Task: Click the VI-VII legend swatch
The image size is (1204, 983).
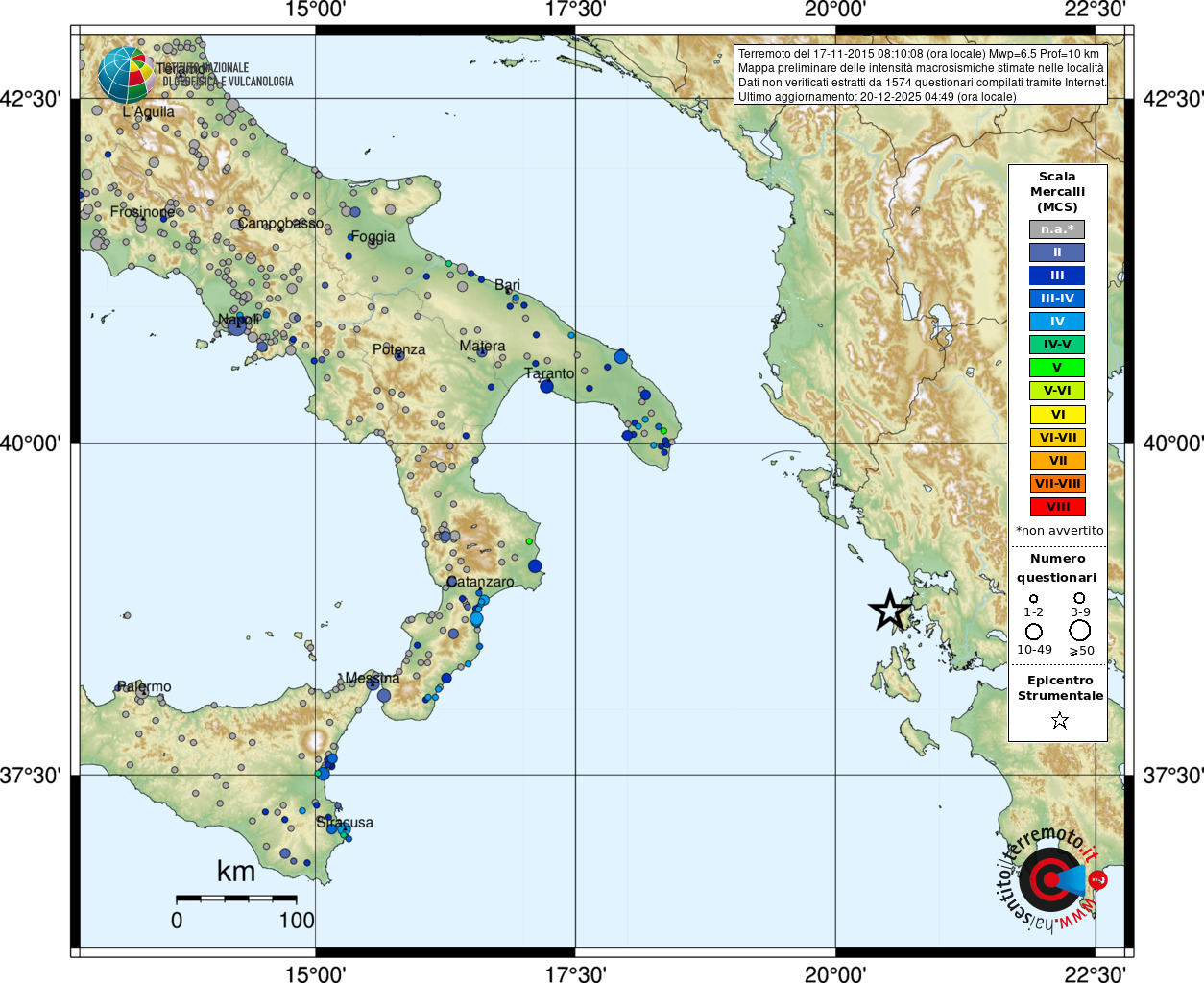Action: [x=1057, y=438]
